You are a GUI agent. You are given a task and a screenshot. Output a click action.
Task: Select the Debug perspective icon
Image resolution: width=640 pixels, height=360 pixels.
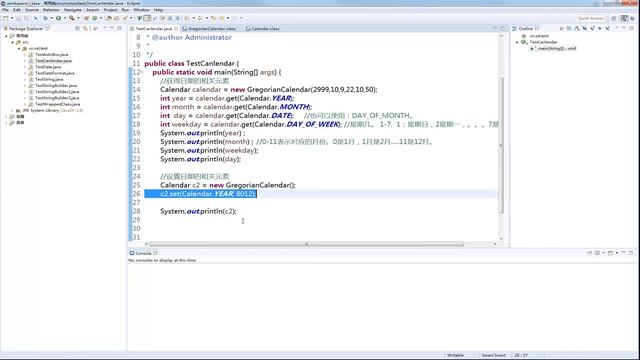click(632, 18)
